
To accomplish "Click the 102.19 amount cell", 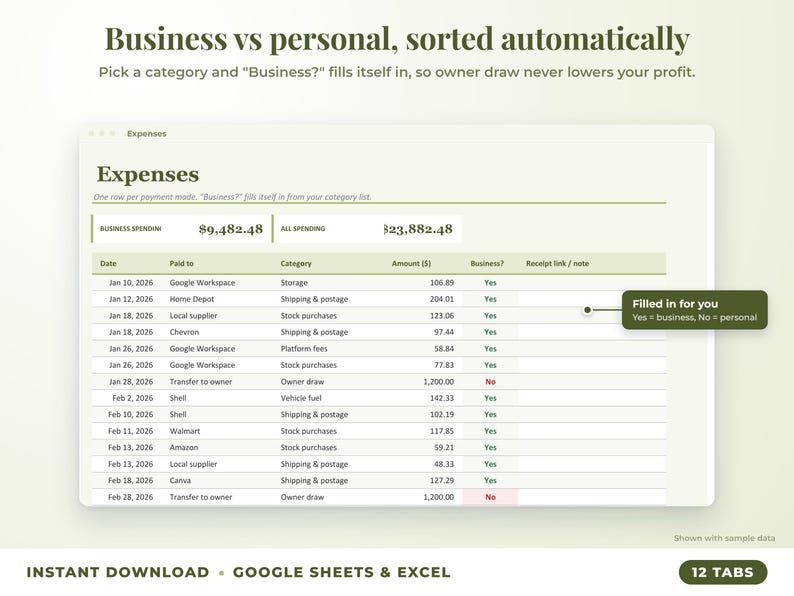I will (442, 414).
